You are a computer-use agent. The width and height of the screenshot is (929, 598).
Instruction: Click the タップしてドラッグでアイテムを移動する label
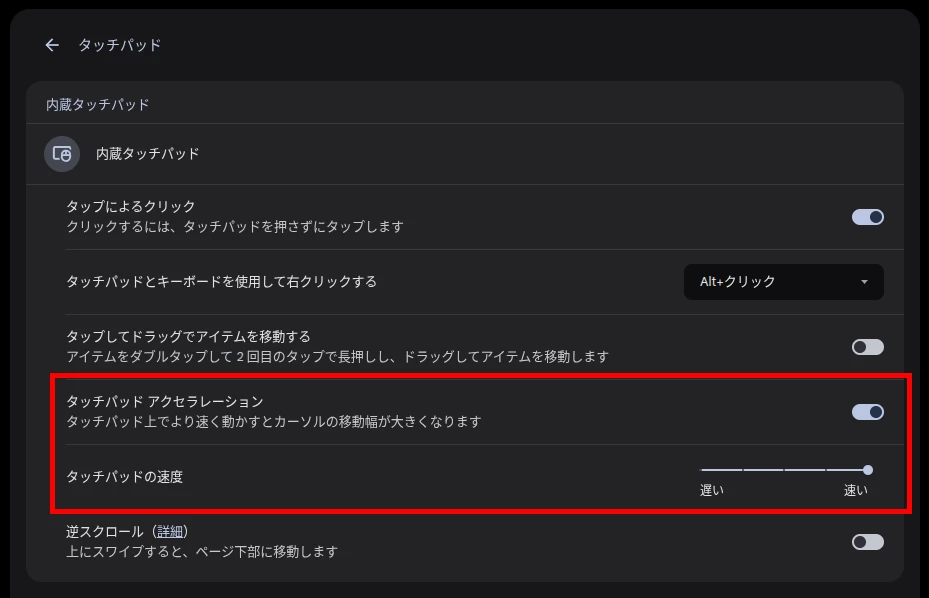click(188, 337)
